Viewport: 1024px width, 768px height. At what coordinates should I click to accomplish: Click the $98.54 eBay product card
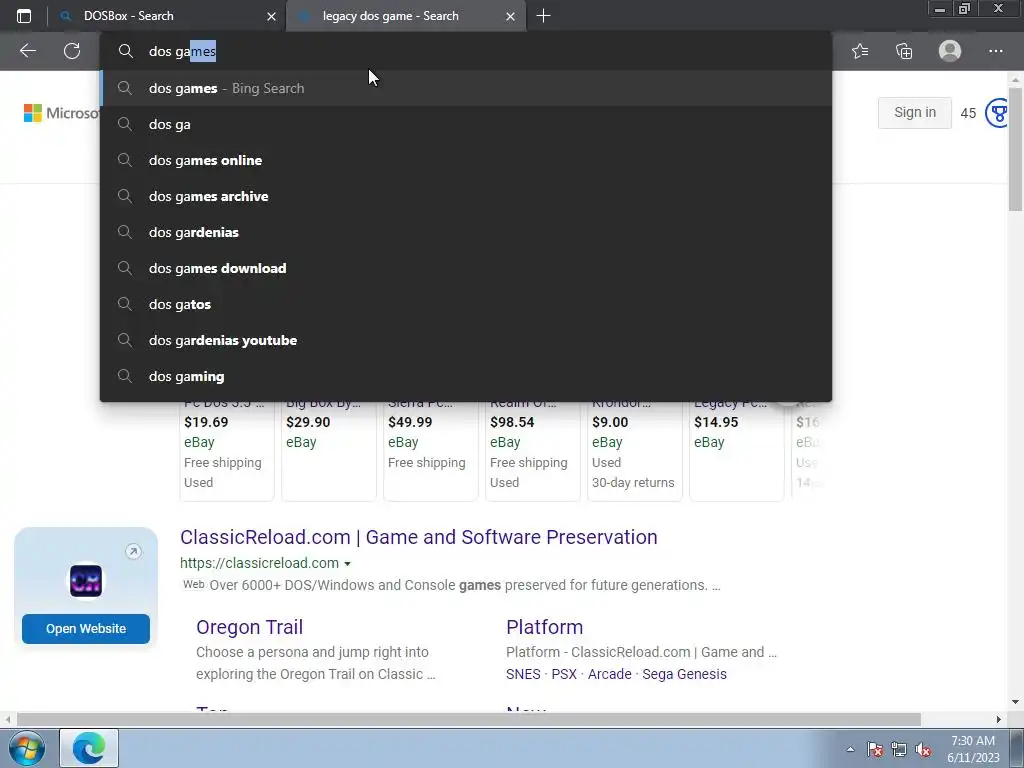pyautogui.click(x=532, y=451)
